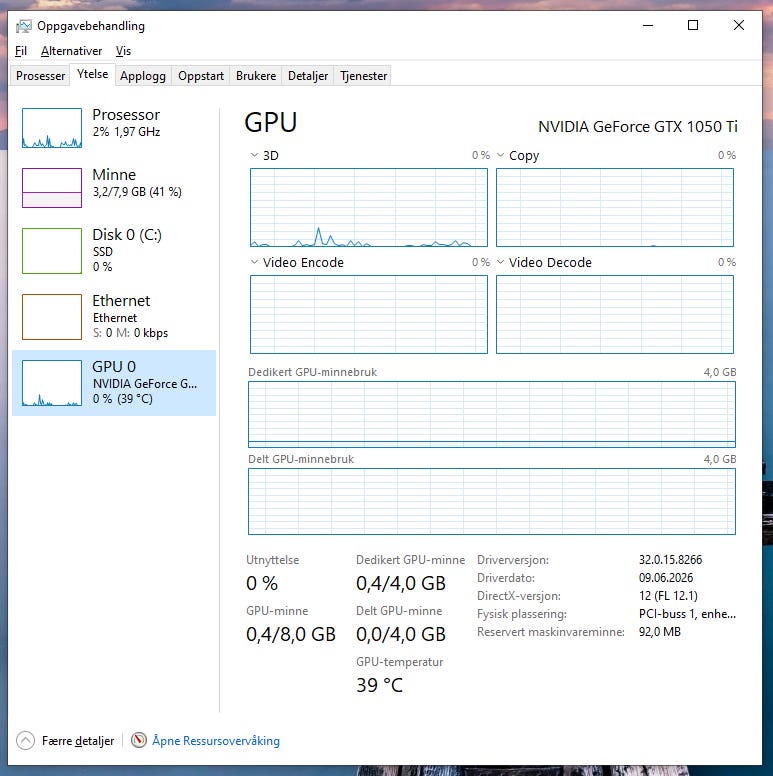Select GPU 0 in the sidebar
773x776 pixels.
tap(114, 383)
